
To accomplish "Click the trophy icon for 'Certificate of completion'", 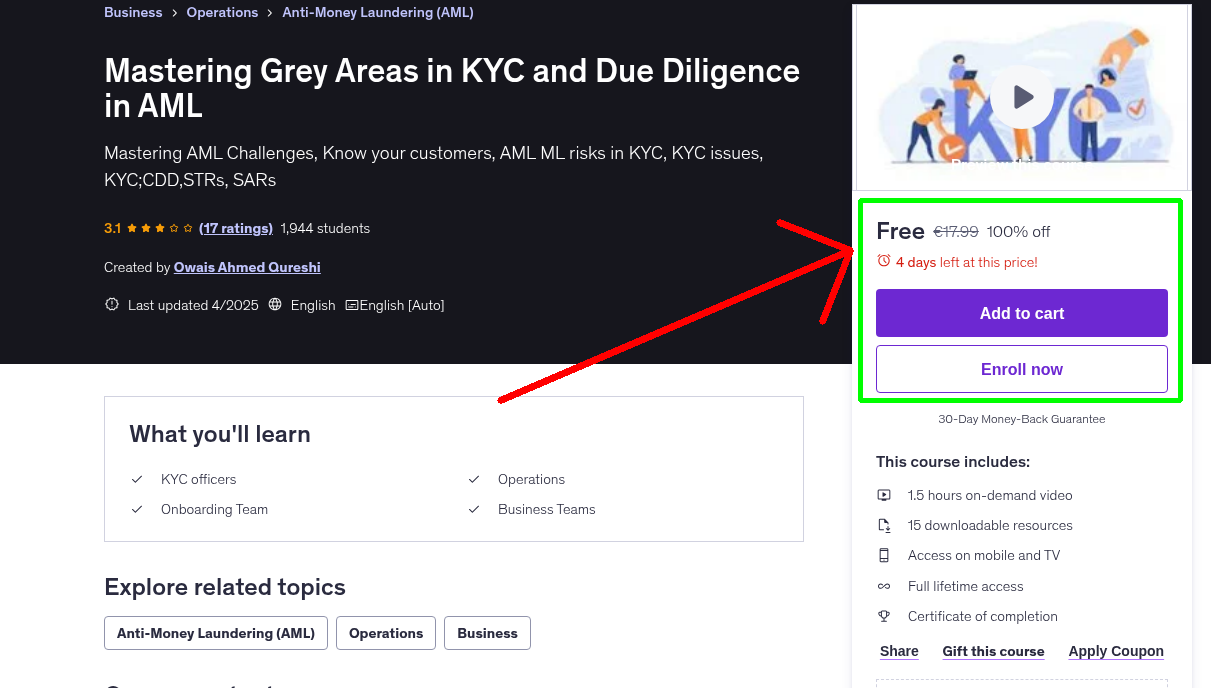I will click(x=884, y=616).
